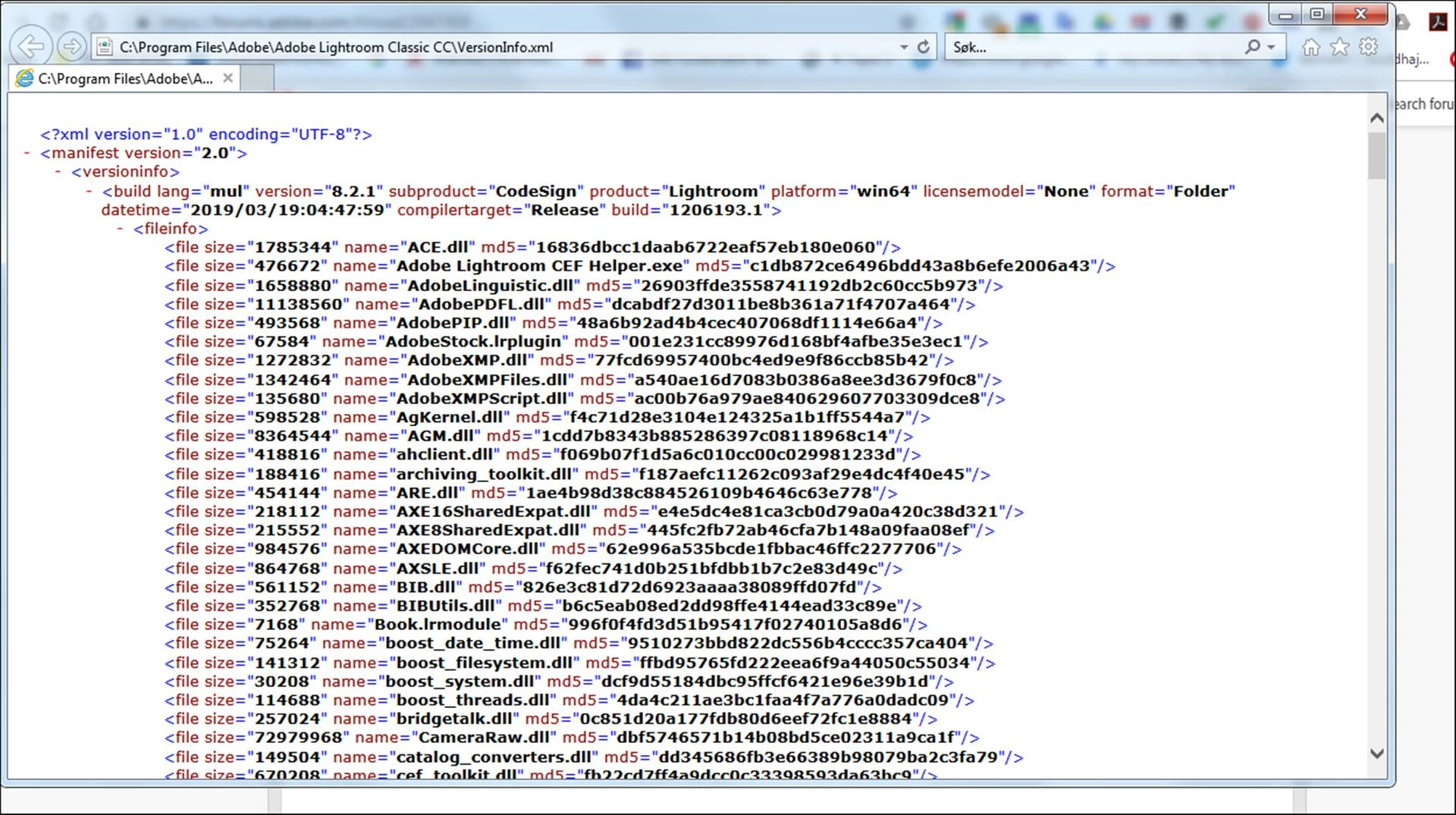
Task: Click the AdobeXMP.dll entry
Action: click(x=560, y=360)
